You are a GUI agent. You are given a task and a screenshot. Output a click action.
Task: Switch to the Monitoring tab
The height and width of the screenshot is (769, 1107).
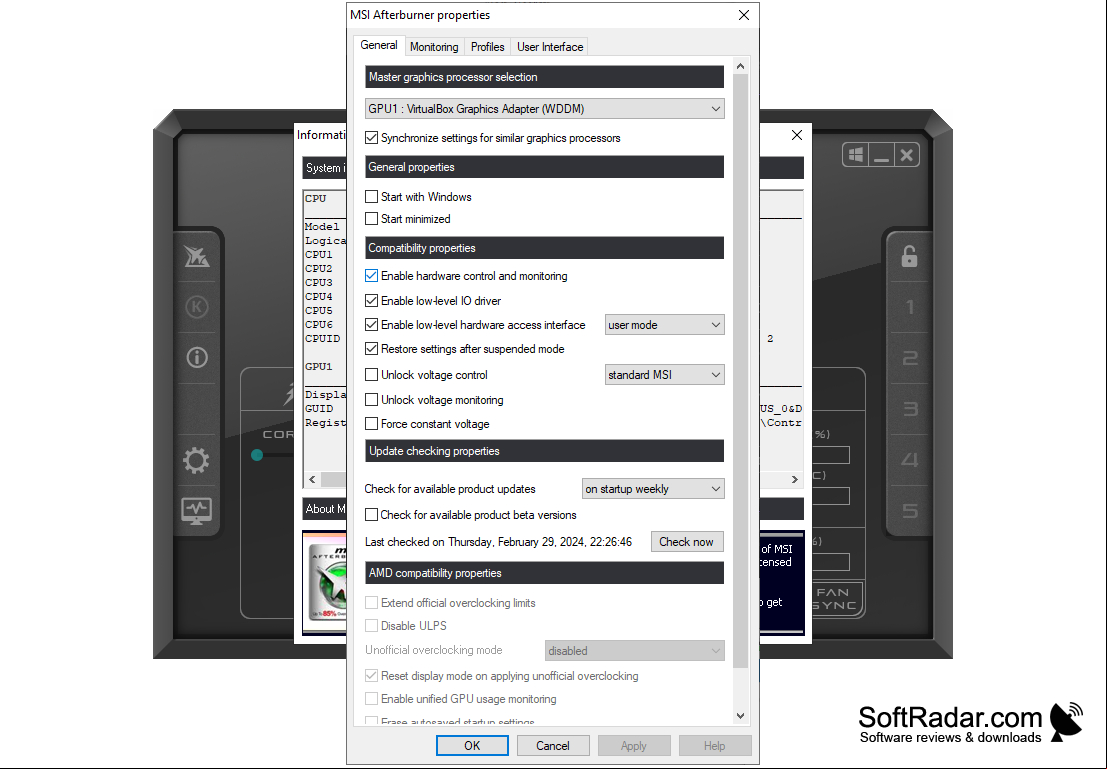(434, 47)
